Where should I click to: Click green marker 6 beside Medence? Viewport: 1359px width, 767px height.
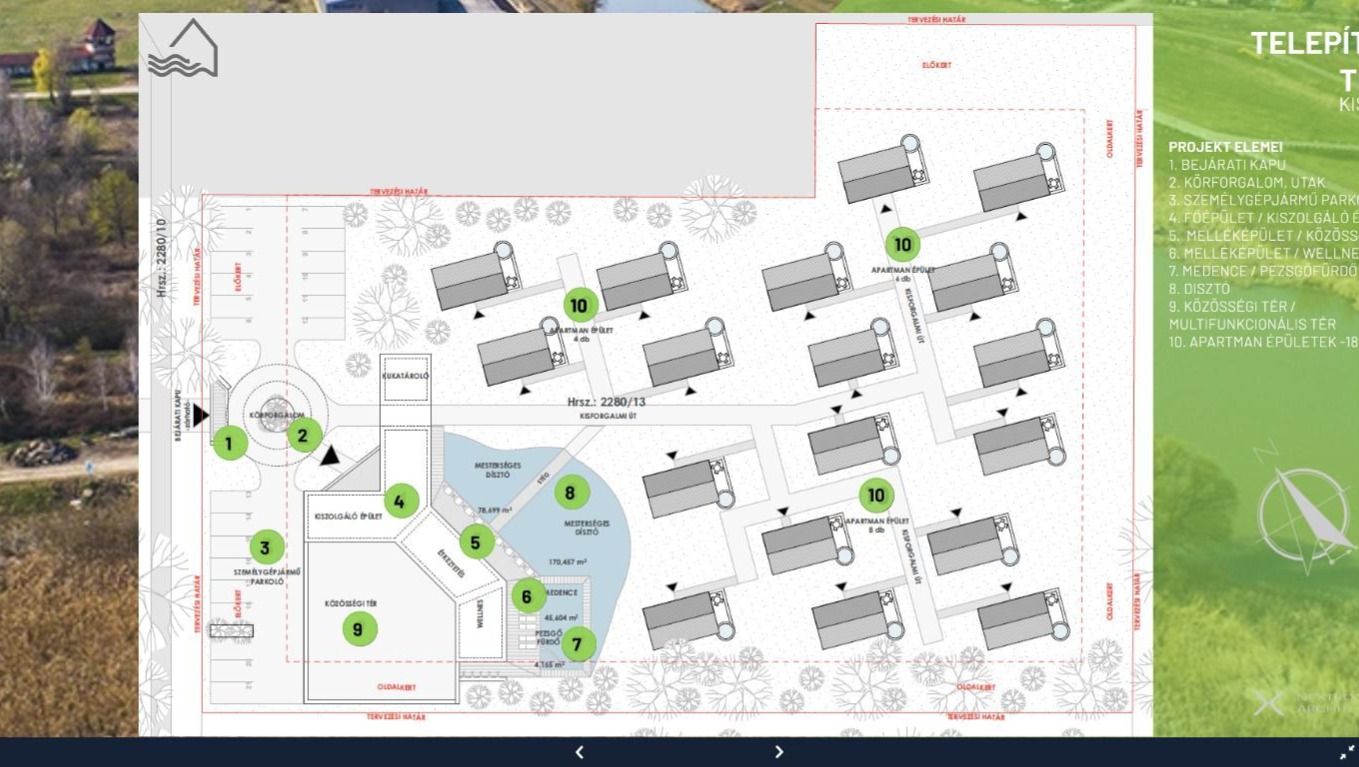click(x=527, y=596)
